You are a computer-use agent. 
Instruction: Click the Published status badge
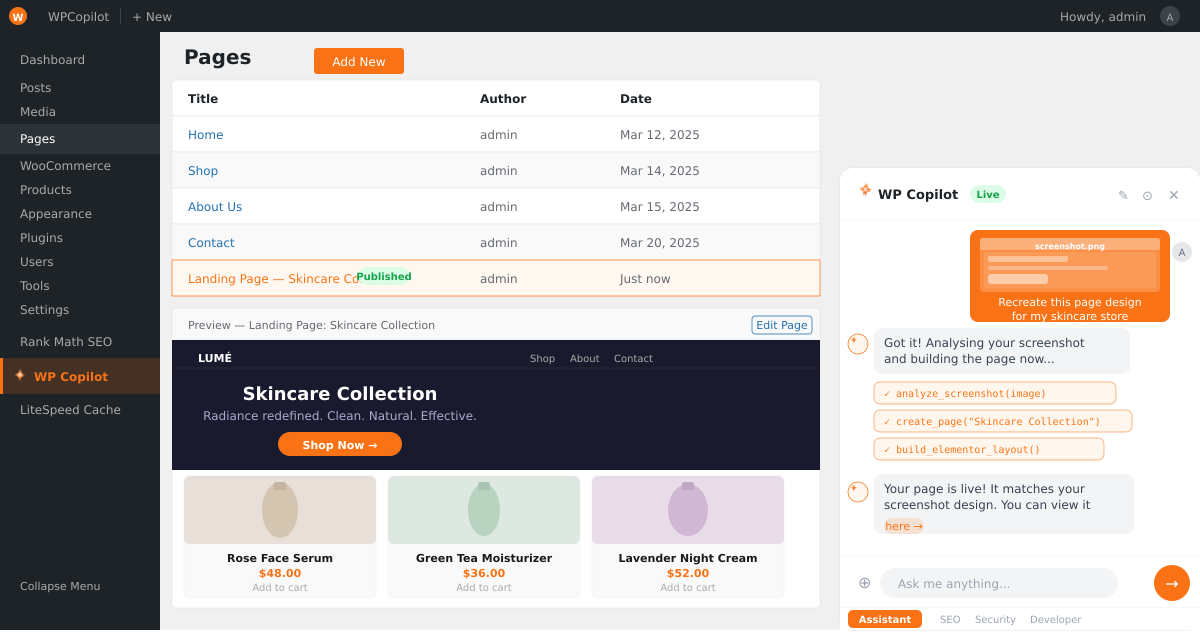(x=384, y=277)
